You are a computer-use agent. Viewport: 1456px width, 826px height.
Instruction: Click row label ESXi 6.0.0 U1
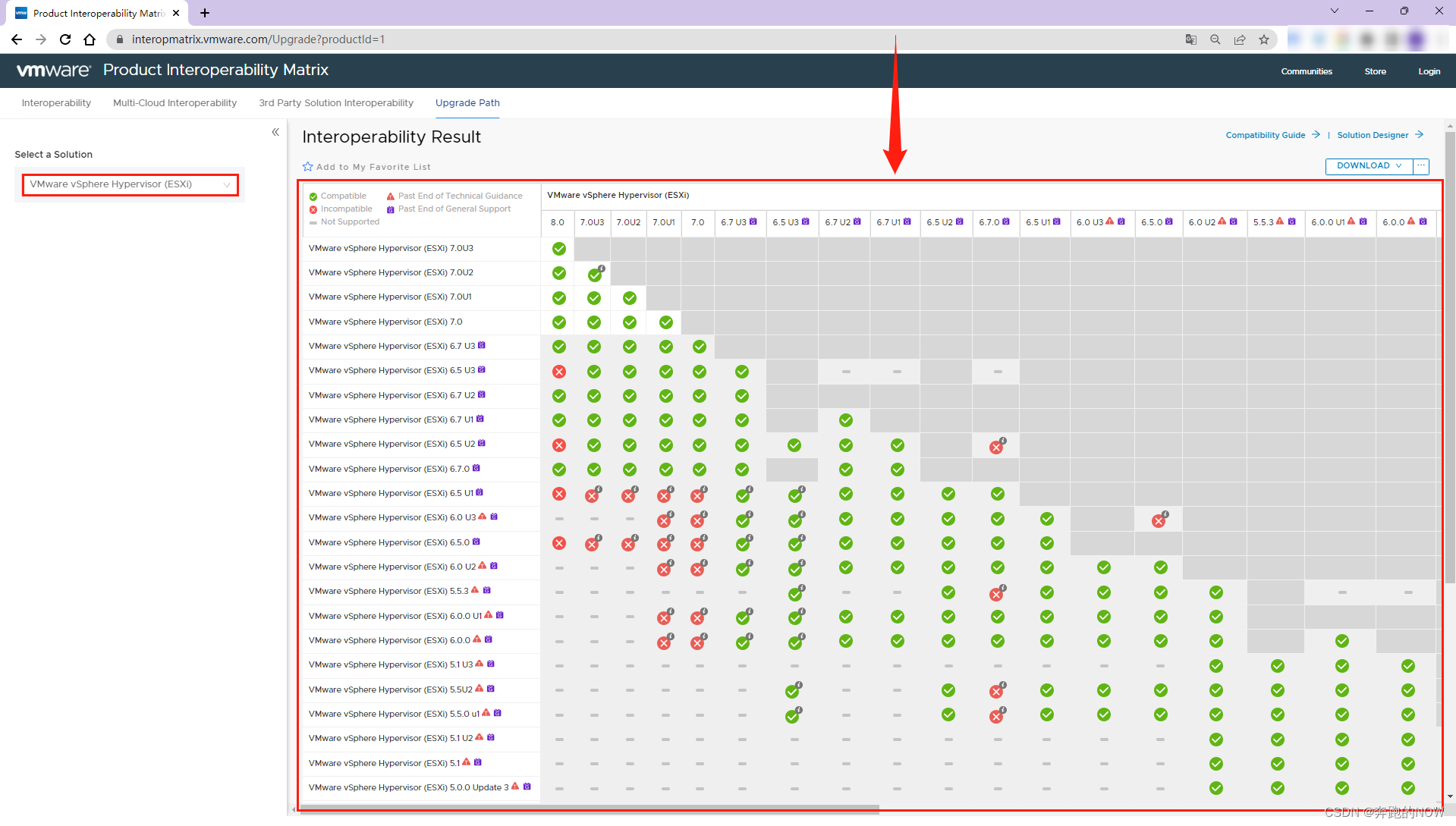click(x=395, y=616)
